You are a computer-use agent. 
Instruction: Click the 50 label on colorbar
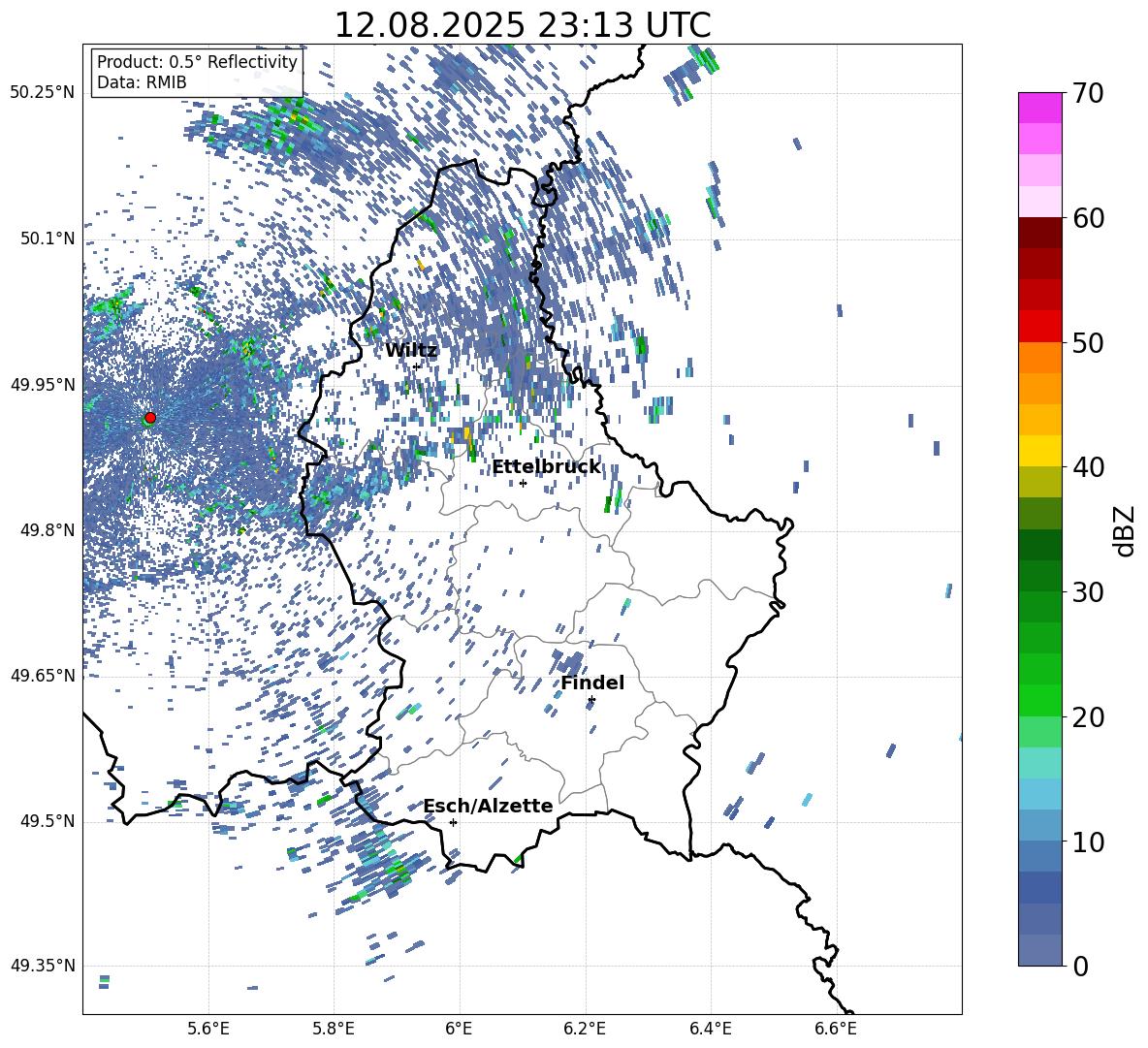tap(1089, 342)
